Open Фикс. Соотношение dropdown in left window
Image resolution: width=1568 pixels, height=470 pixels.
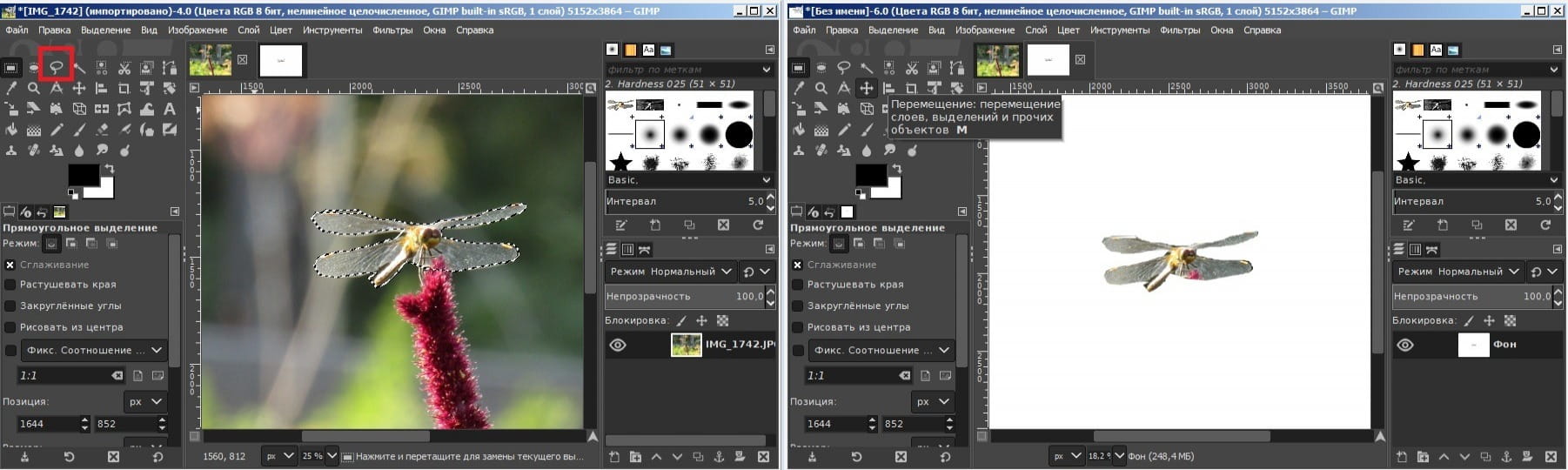(x=93, y=350)
